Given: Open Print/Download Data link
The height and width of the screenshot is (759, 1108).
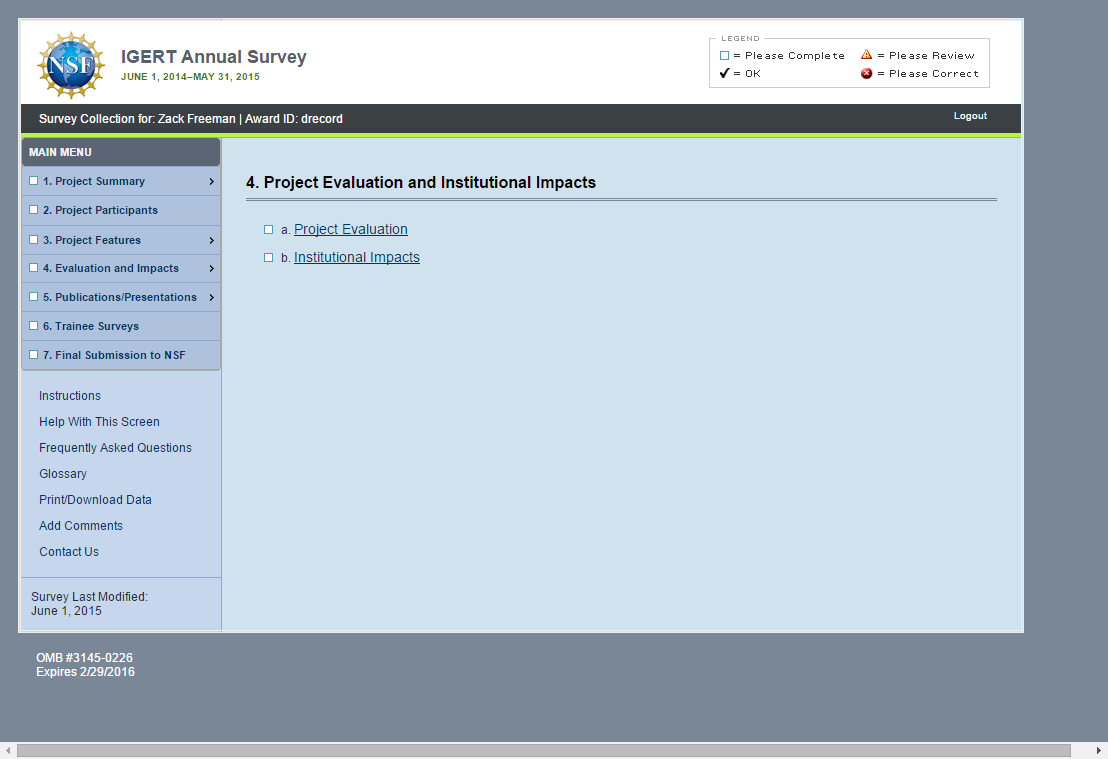Looking at the screenshot, I should pyautogui.click(x=95, y=500).
